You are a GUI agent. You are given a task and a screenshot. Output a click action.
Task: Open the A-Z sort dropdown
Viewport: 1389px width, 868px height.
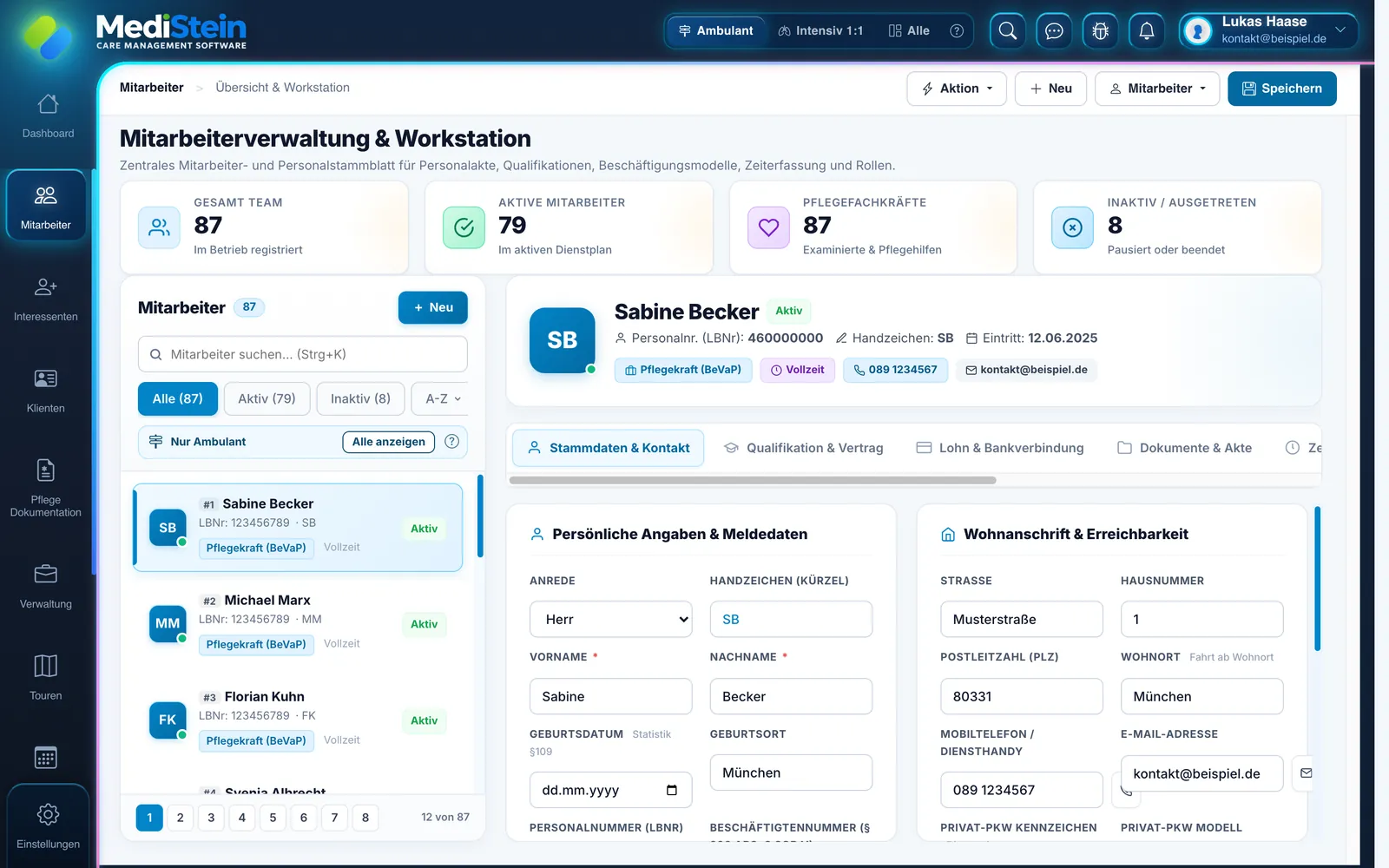click(x=443, y=398)
